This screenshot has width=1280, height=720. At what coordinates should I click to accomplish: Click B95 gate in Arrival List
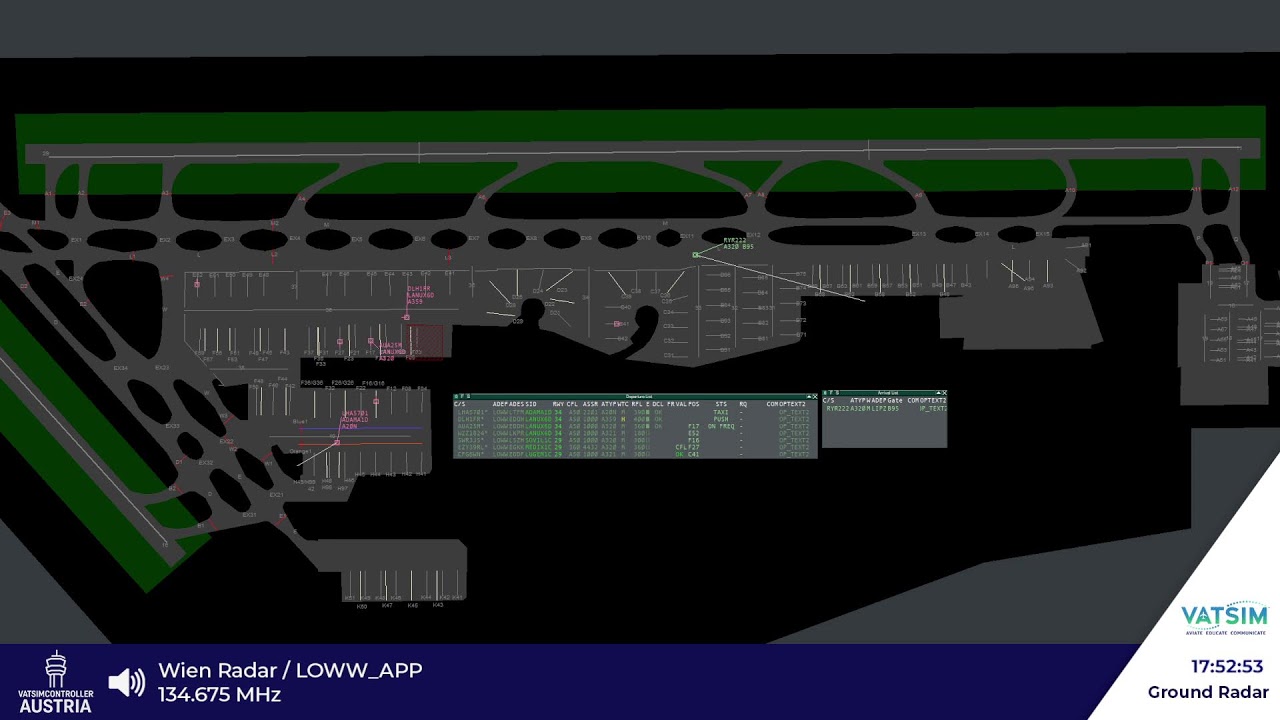(893, 409)
